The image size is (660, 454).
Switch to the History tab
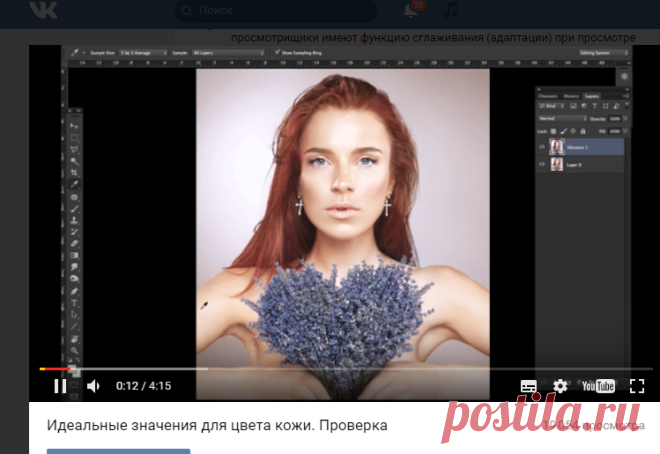click(x=571, y=96)
